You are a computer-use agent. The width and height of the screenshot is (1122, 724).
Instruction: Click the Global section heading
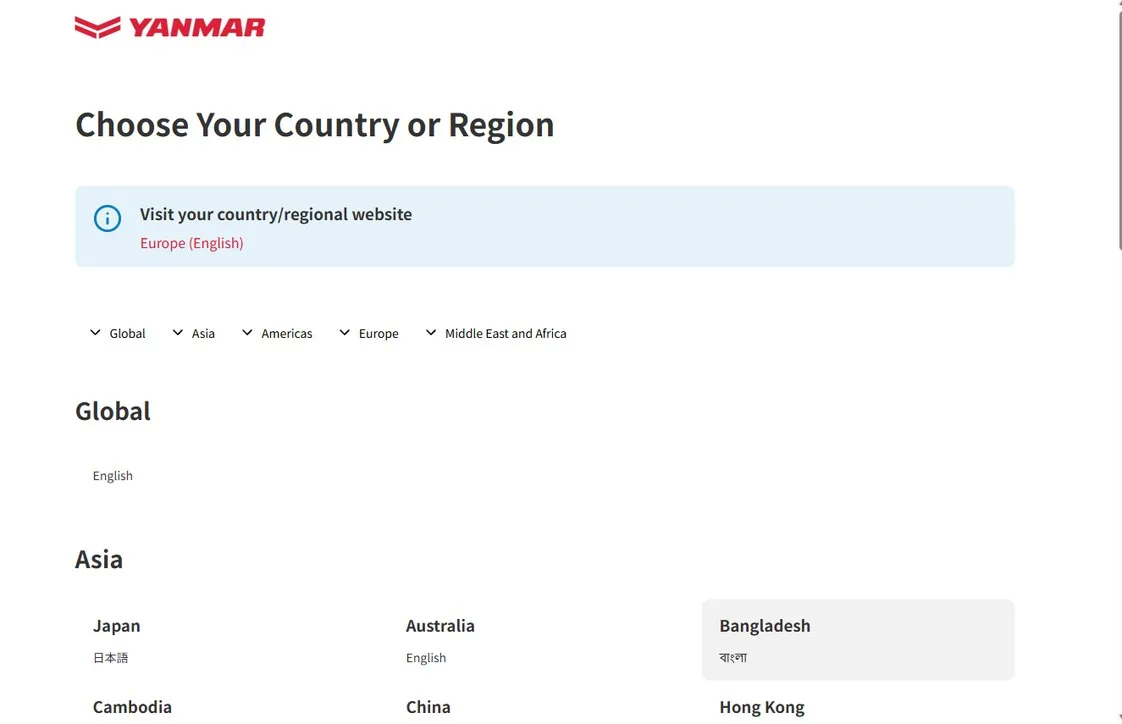(113, 411)
